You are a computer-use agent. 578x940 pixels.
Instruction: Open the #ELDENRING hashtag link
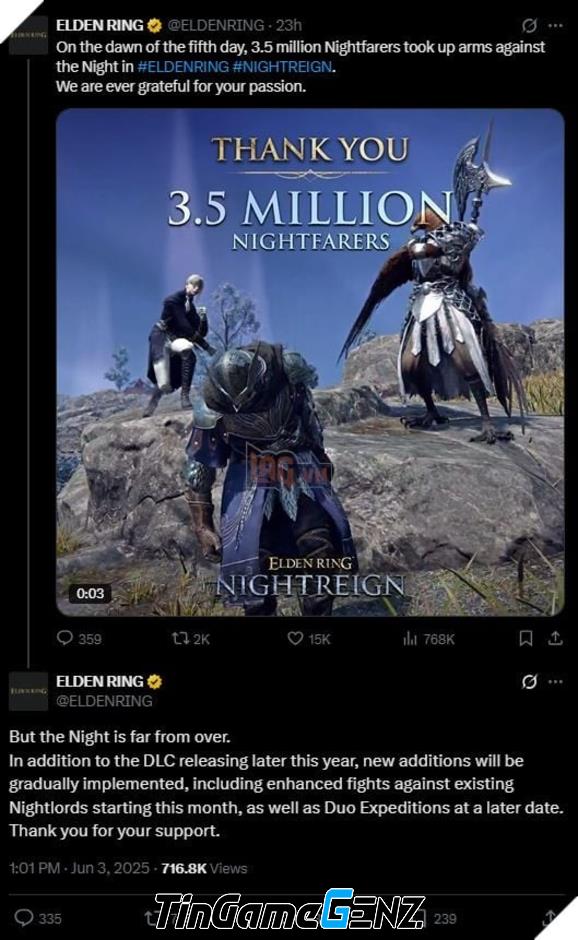pos(183,67)
